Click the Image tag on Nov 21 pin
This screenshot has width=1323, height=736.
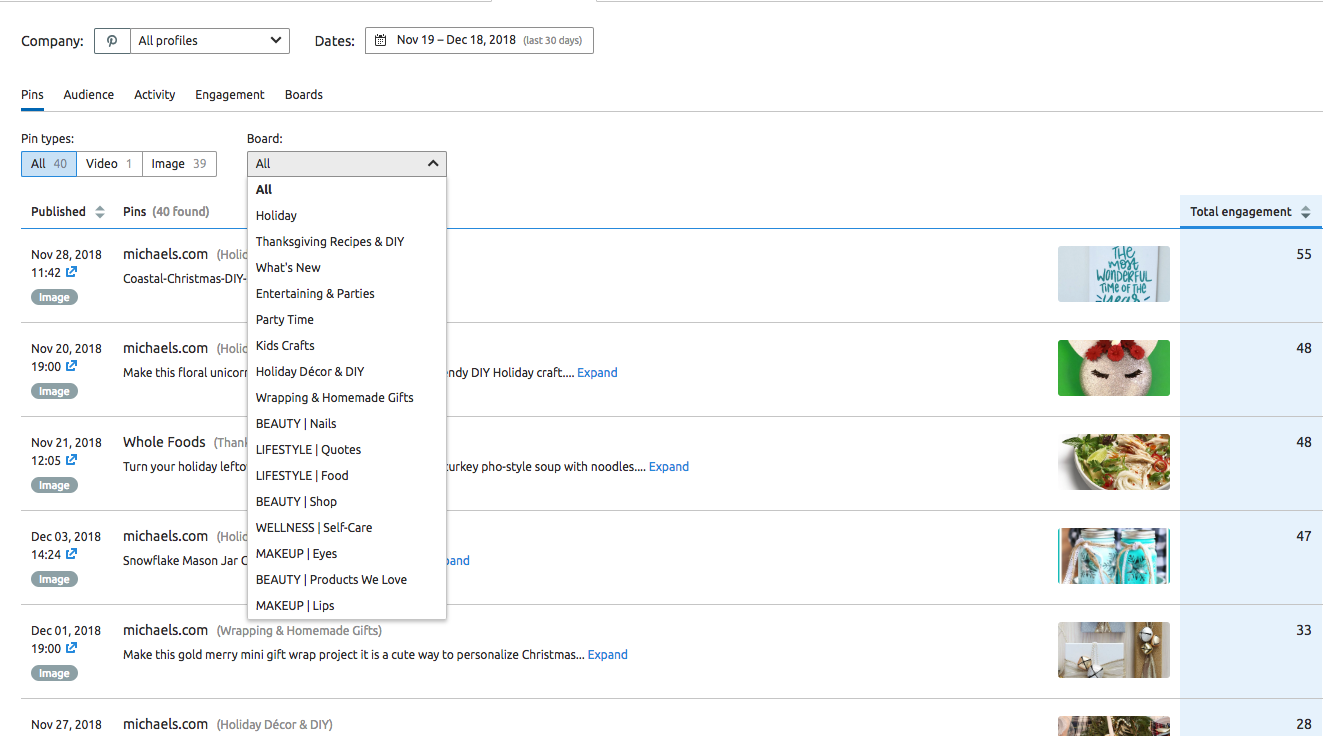tap(54, 485)
